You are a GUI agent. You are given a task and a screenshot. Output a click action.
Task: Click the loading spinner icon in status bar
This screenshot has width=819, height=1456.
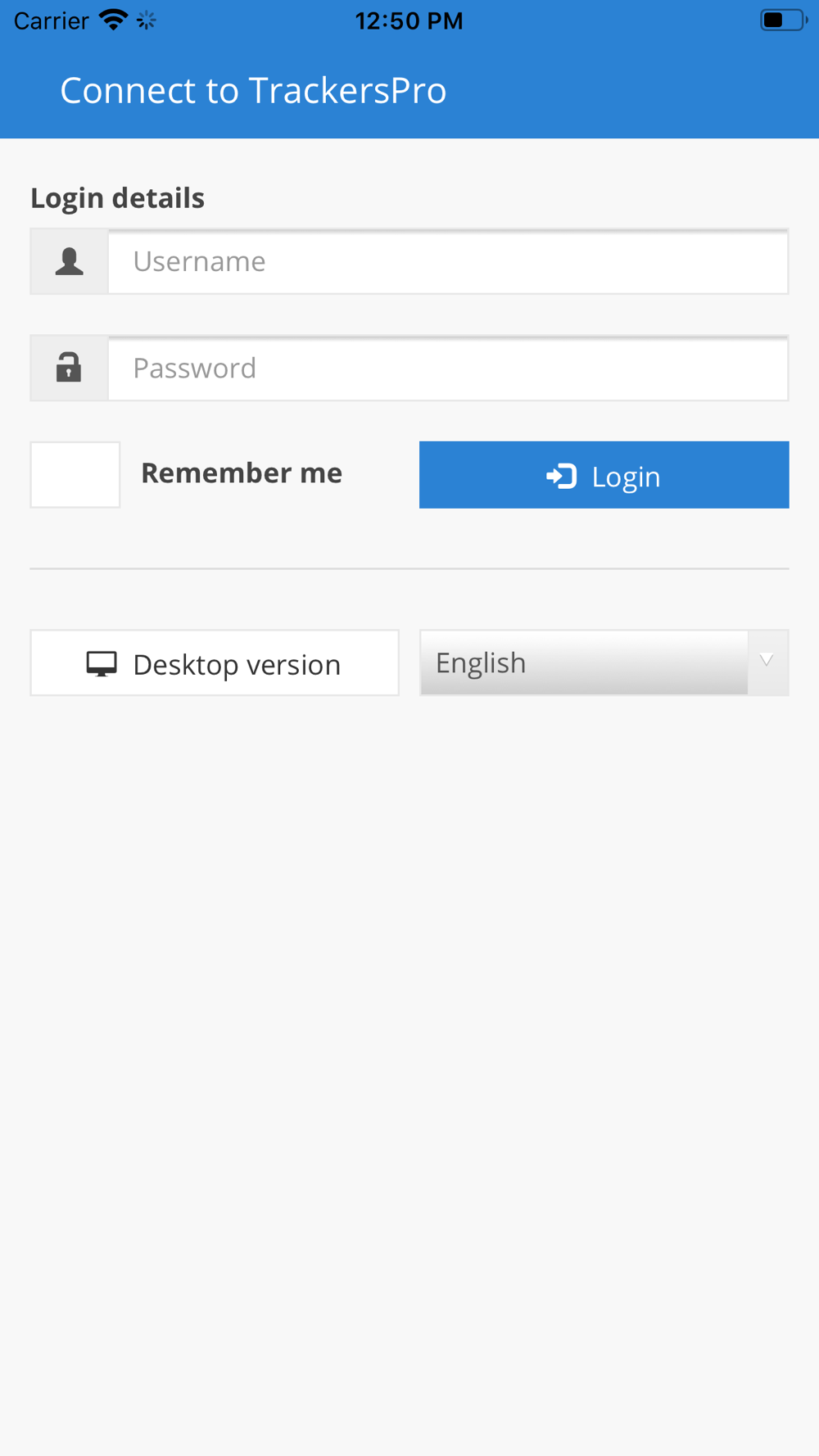(147, 20)
